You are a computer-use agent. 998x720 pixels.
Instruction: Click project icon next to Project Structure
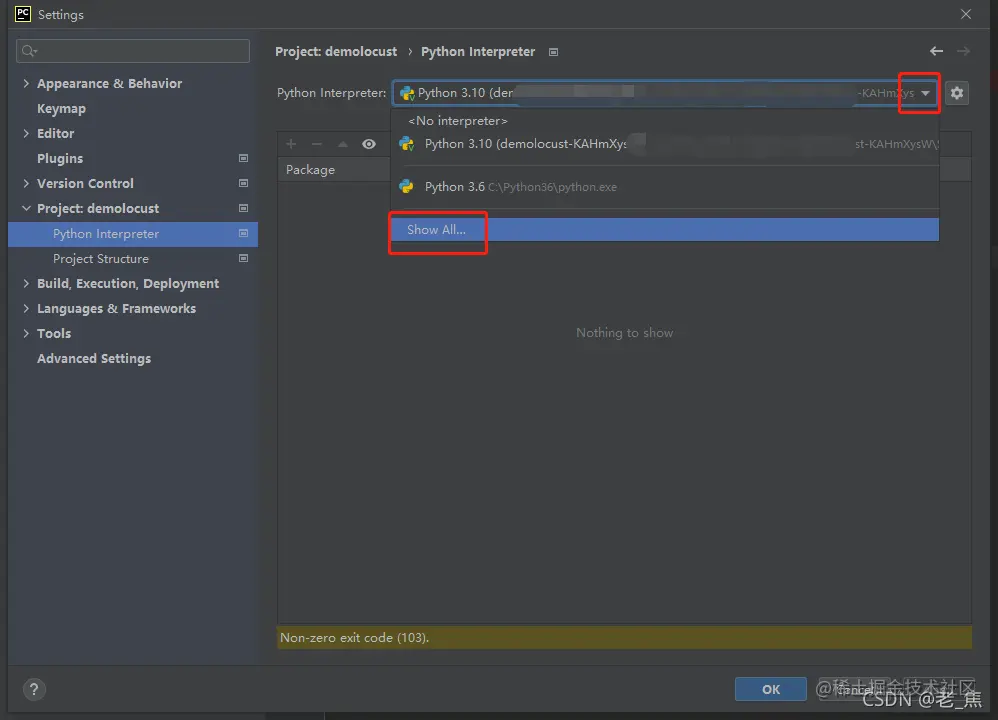243,258
